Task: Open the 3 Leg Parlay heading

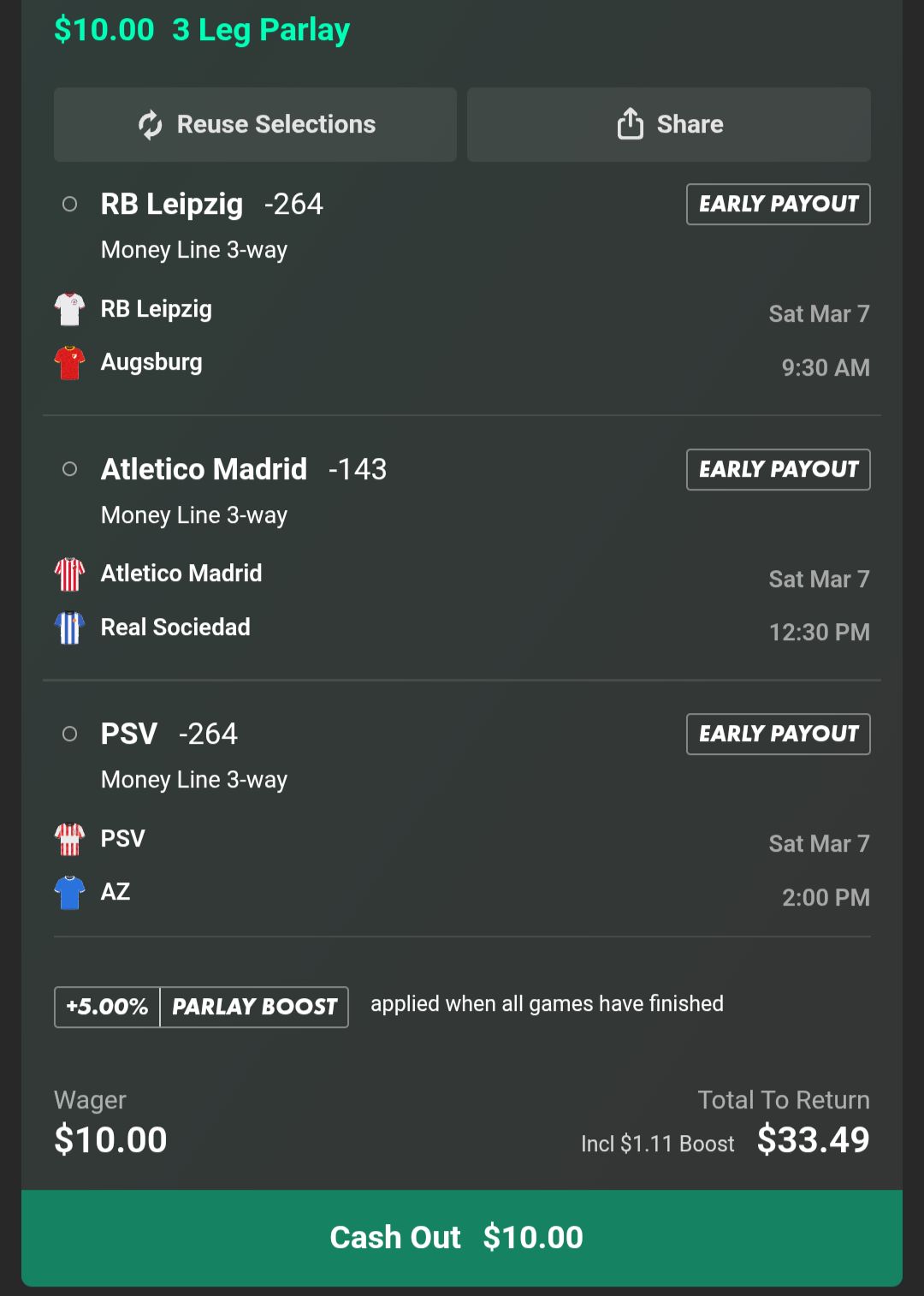Action: (x=261, y=30)
